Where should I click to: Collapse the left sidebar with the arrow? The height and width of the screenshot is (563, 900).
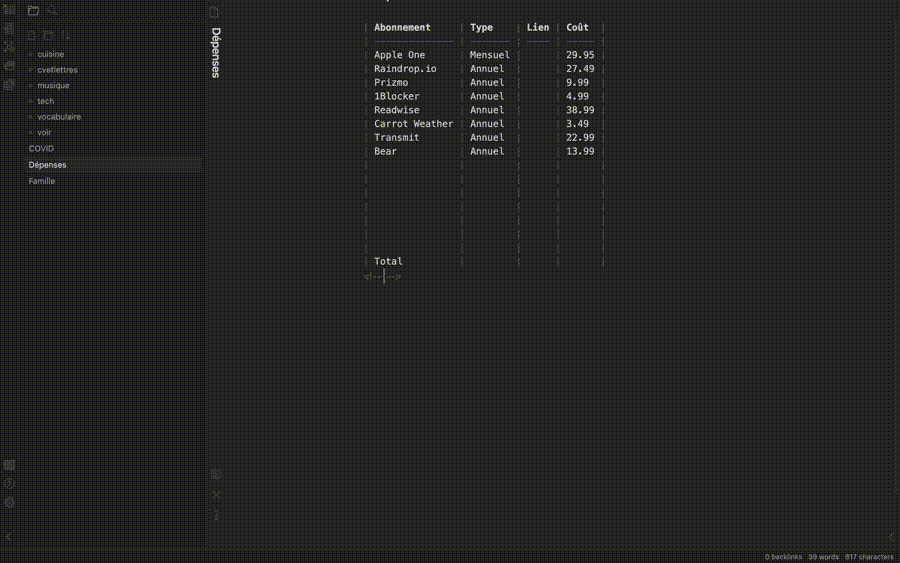pos(9,537)
